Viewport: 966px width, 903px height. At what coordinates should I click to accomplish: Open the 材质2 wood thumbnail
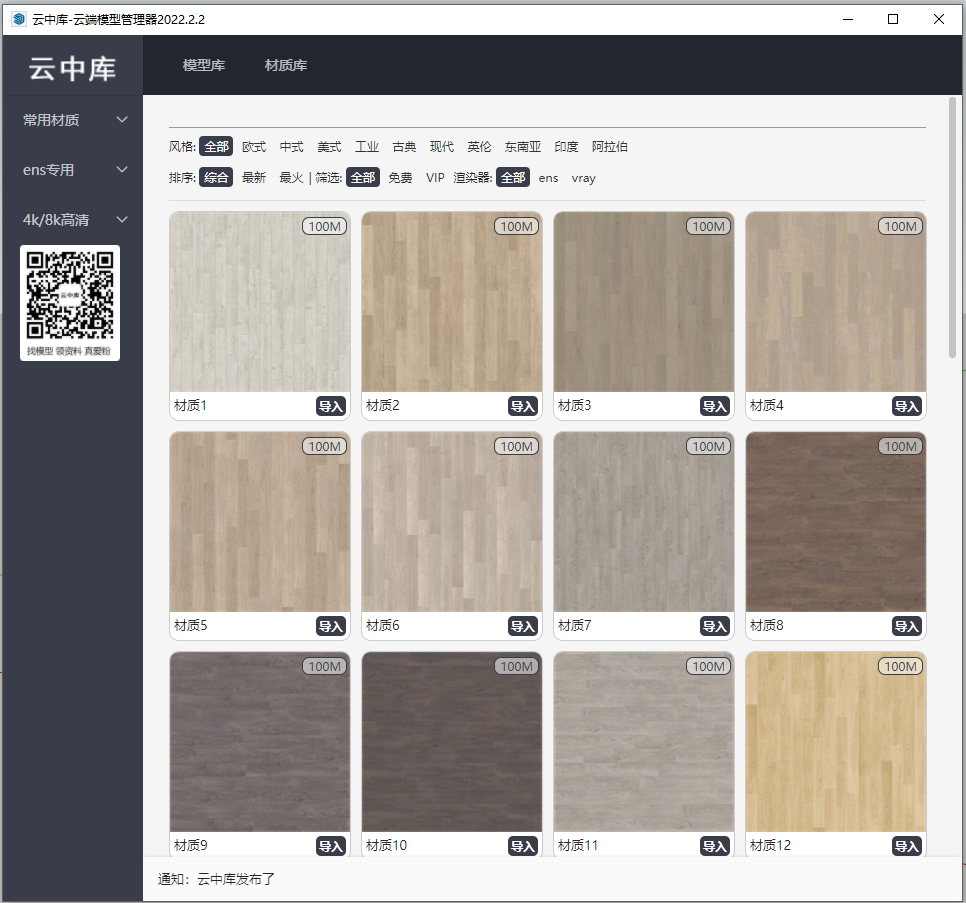[x=452, y=302]
